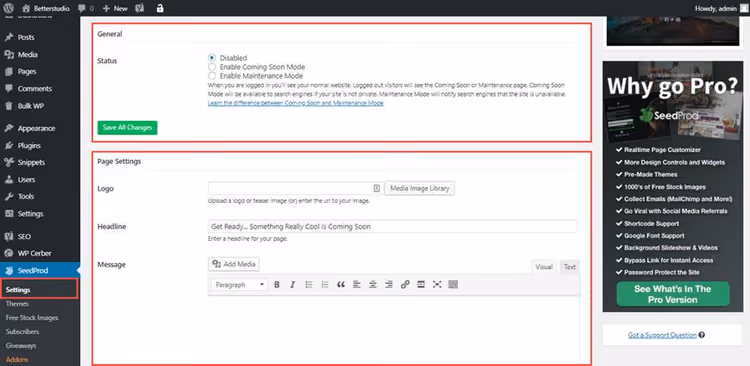The image size is (750, 366).
Task: Insert a numbered list
Action: (x=325, y=285)
